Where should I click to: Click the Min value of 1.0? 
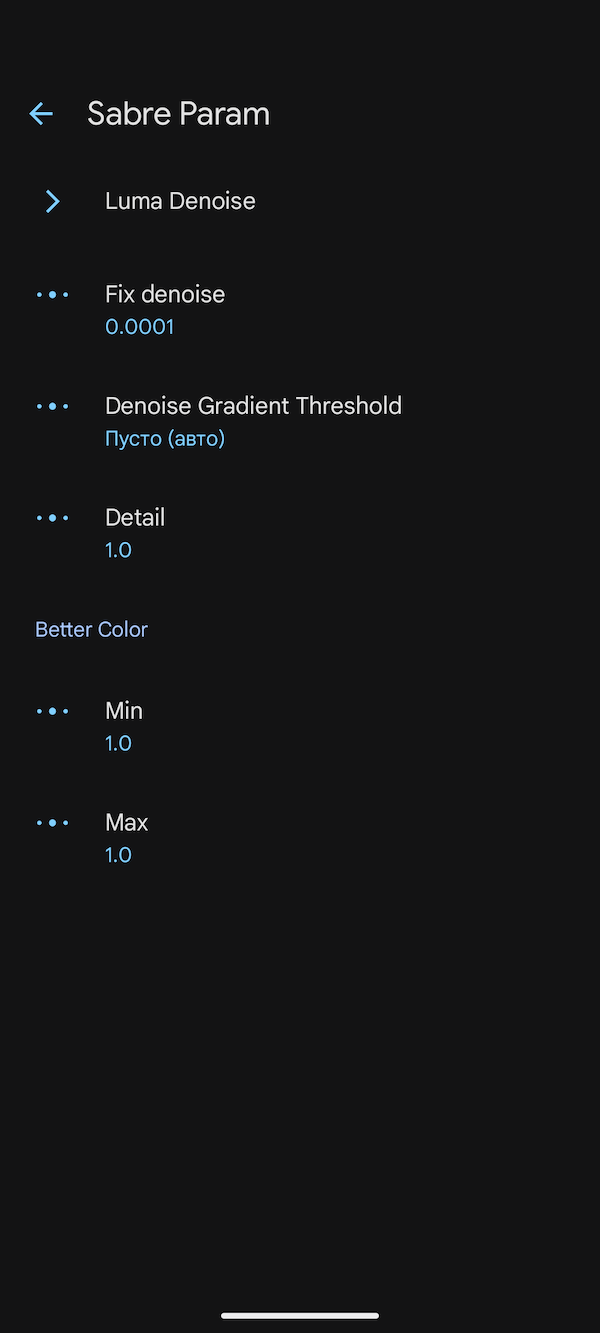coord(118,742)
